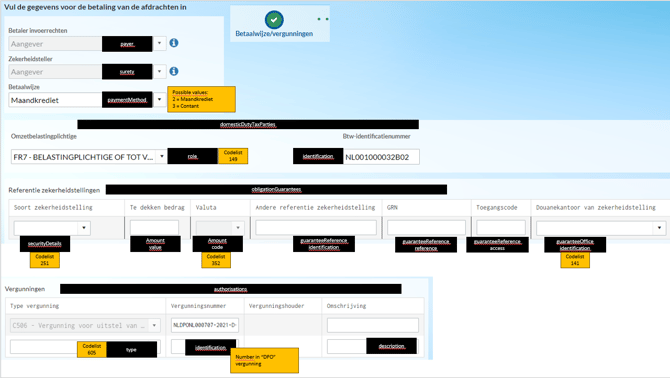670x378 pixels.
Task: Click the Omzetbelastingplichtige label
Action: pos(44,136)
